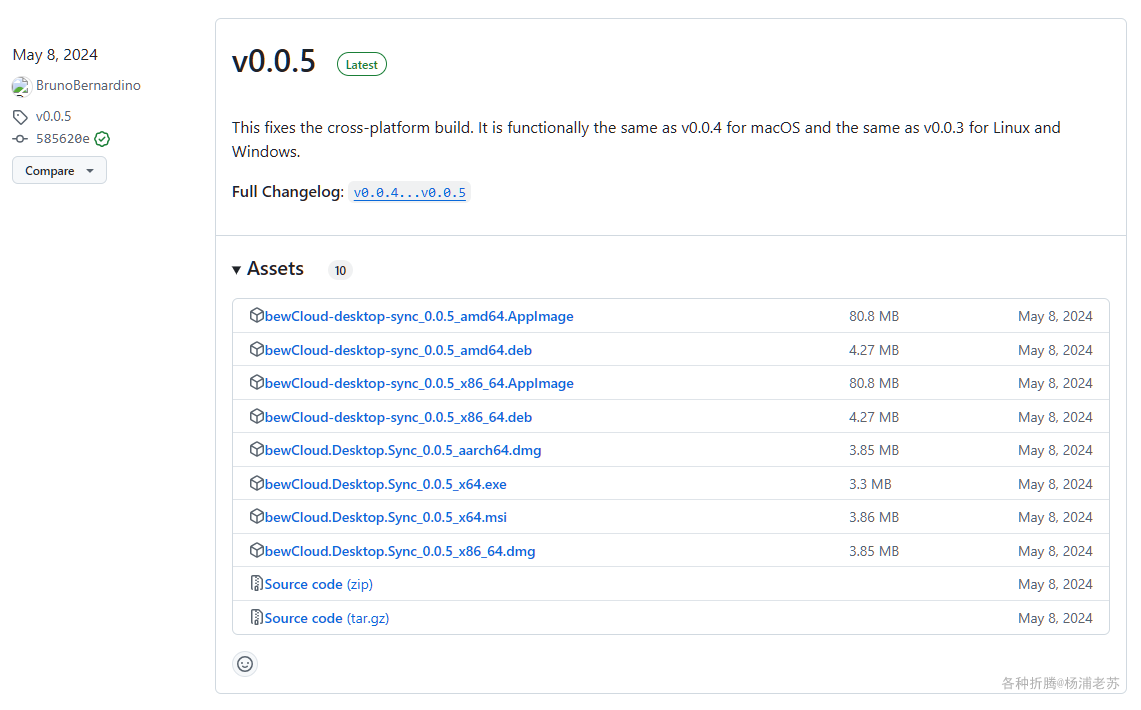Click the package icon beside aarch64.dmg
This screenshot has height=710, width=1141.
(x=256, y=449)
